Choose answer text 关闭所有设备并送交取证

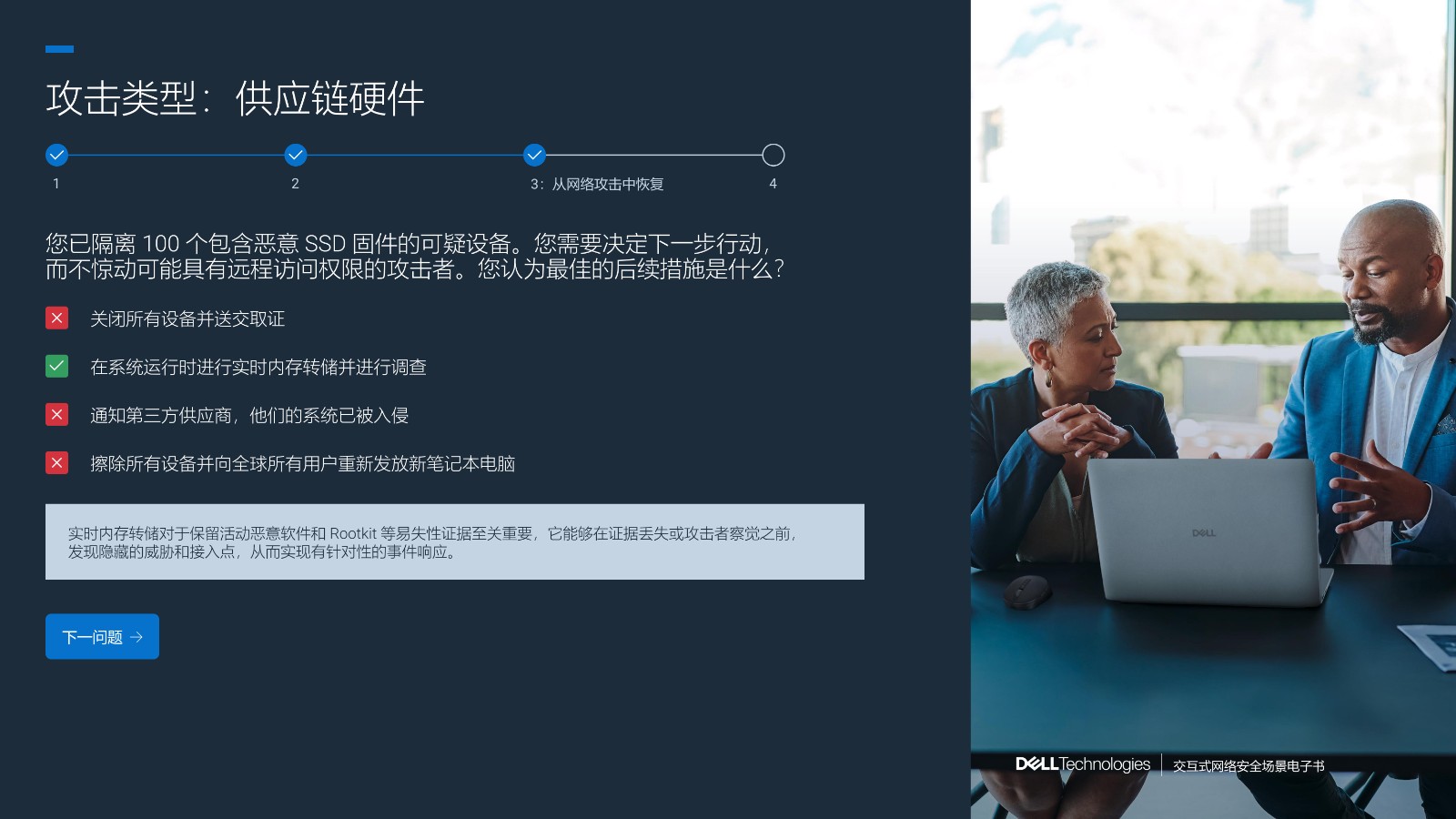coord(187,318)
